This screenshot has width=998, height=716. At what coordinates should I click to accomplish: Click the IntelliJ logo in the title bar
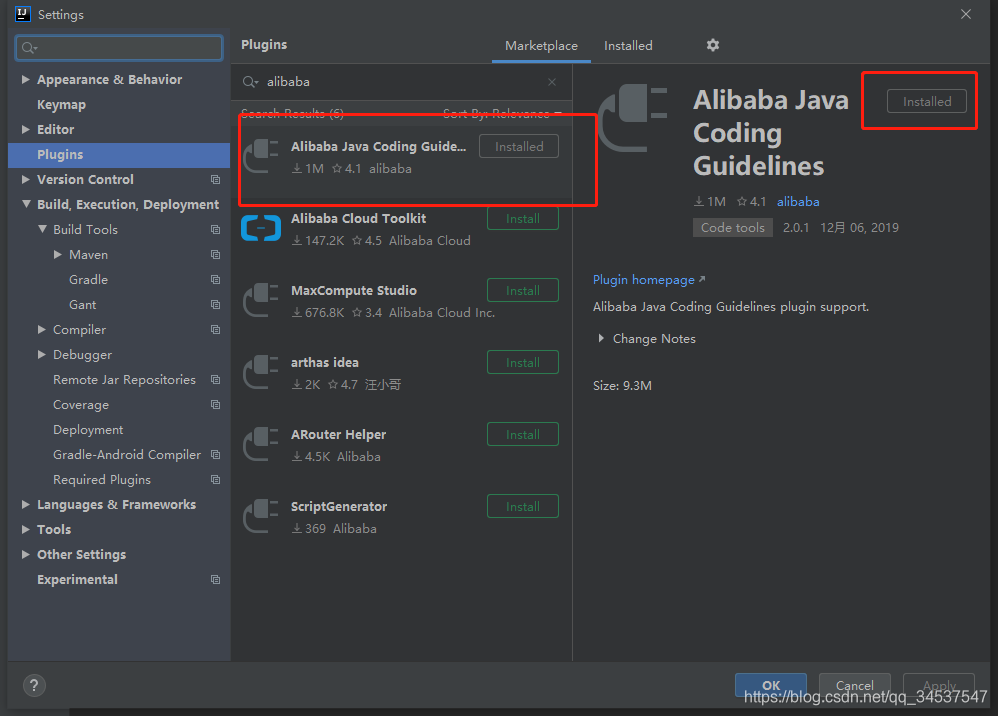22,14
